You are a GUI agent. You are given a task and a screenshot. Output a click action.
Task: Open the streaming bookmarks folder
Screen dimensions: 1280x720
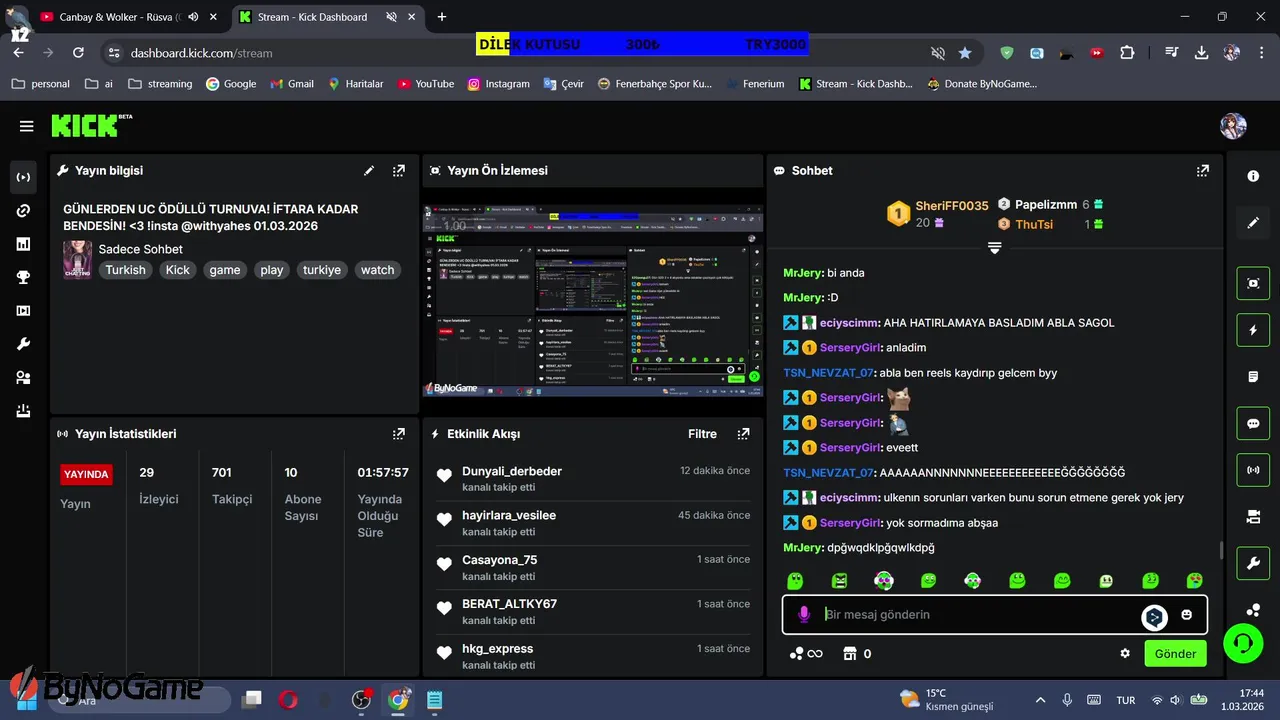pyautogui.click(x=160, y=84)
